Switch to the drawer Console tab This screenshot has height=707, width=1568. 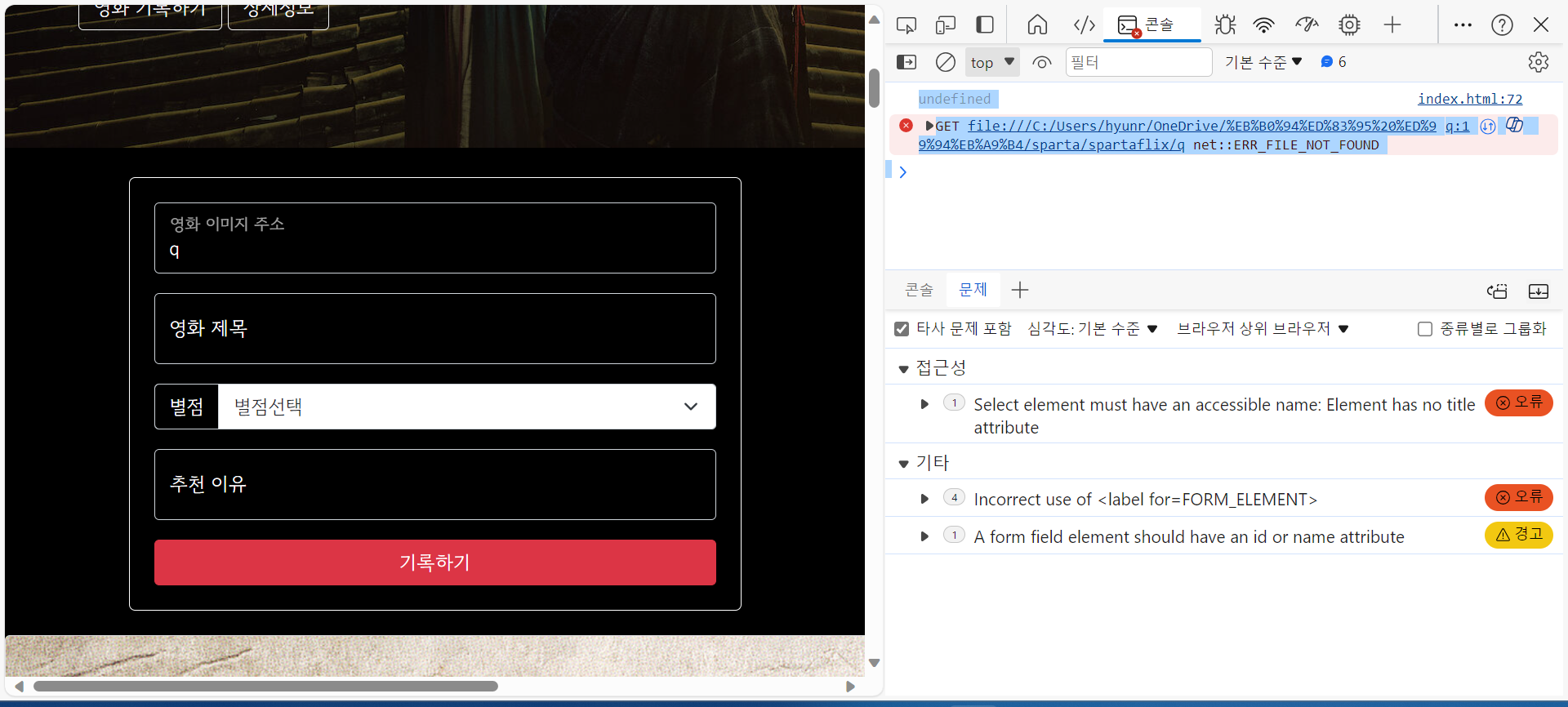(919, 290)
